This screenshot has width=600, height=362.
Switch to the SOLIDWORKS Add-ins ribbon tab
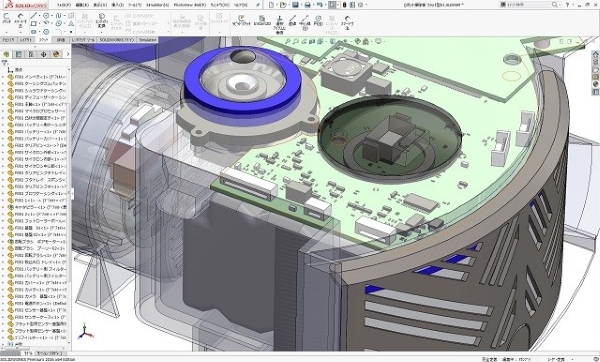(117, 40)
